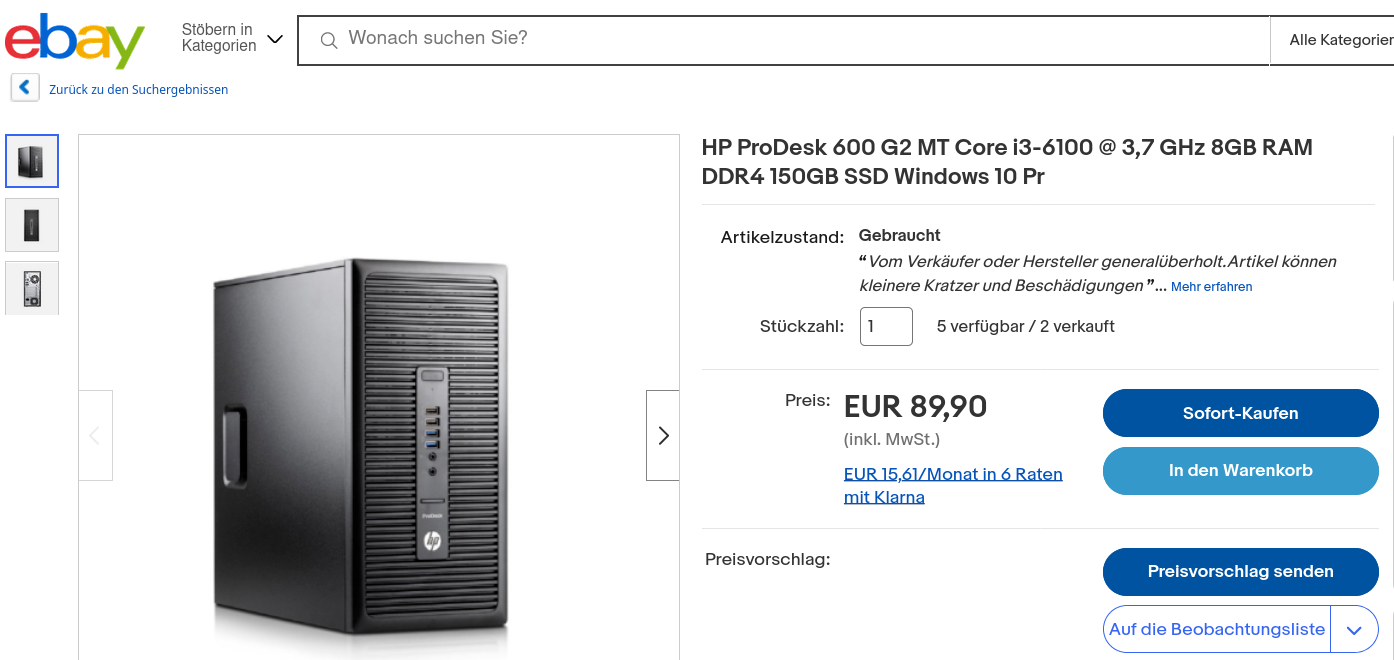Click the back arrow icon
Viewport: 1394px width, 660px height.
point(25,88)
